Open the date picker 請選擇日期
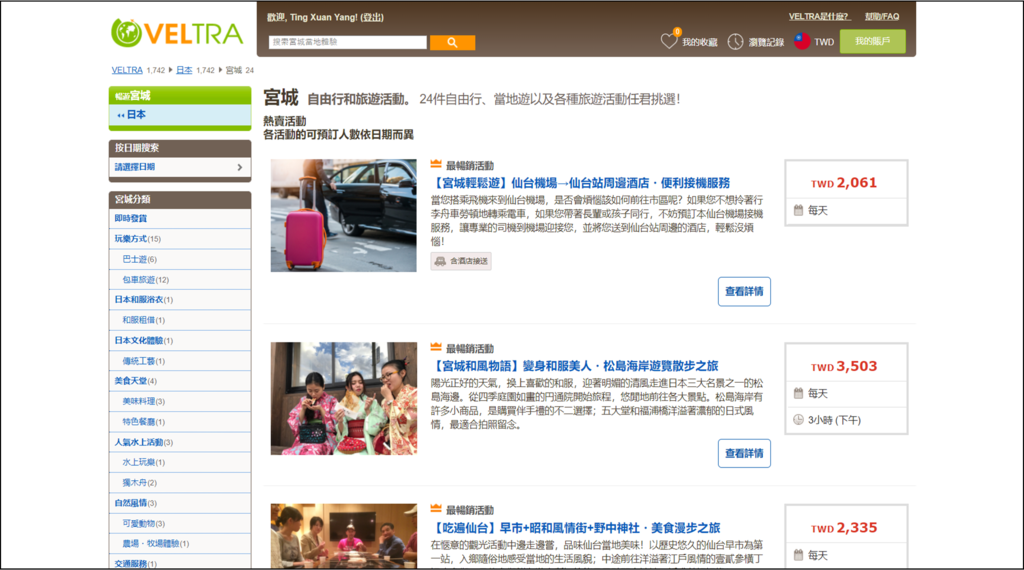Image resolution: width=1024 pixels, height=570 pixels. pyautogui.click(x=180, y=167)
